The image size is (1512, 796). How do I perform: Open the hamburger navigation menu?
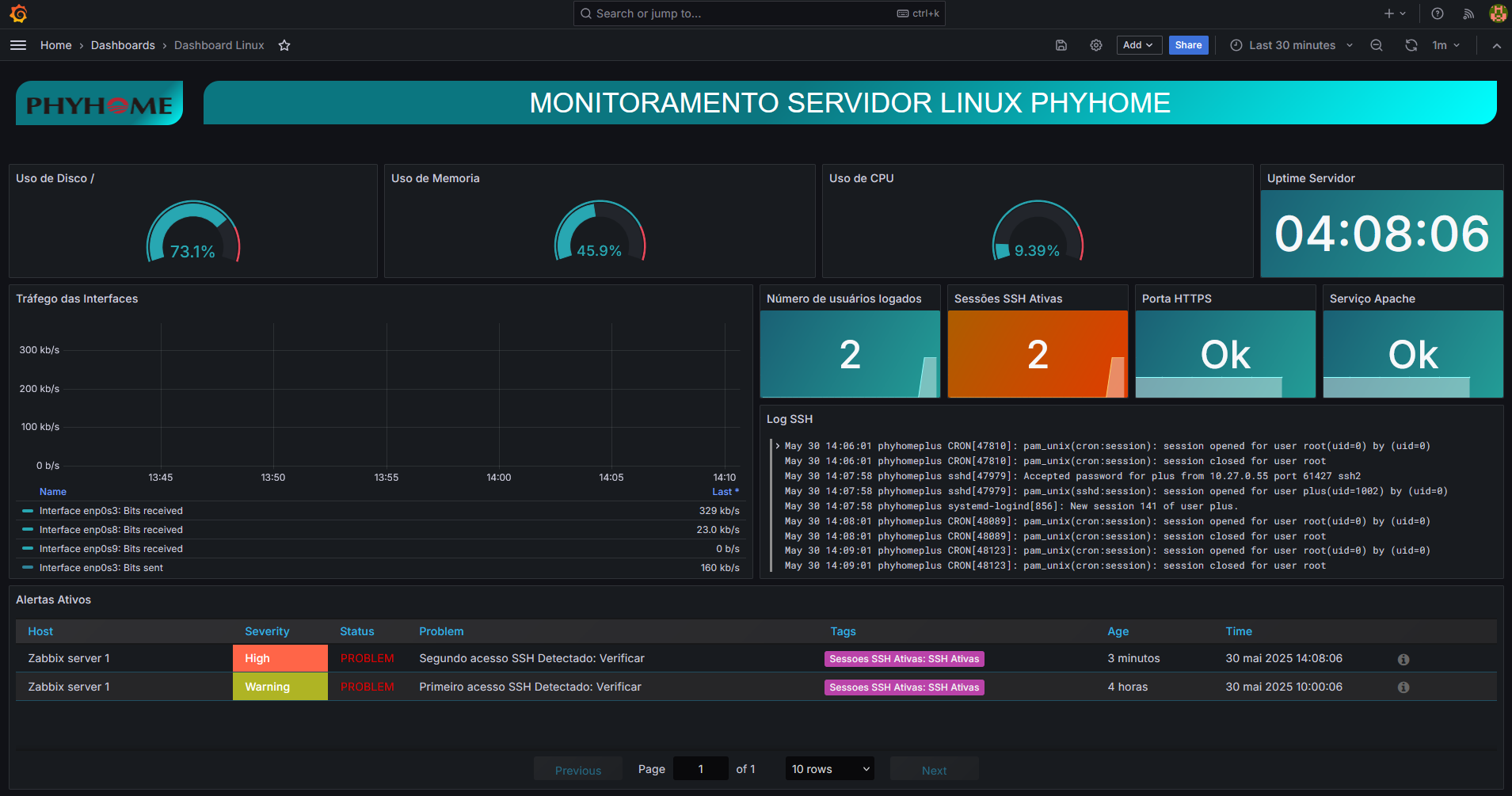[18, 45]
